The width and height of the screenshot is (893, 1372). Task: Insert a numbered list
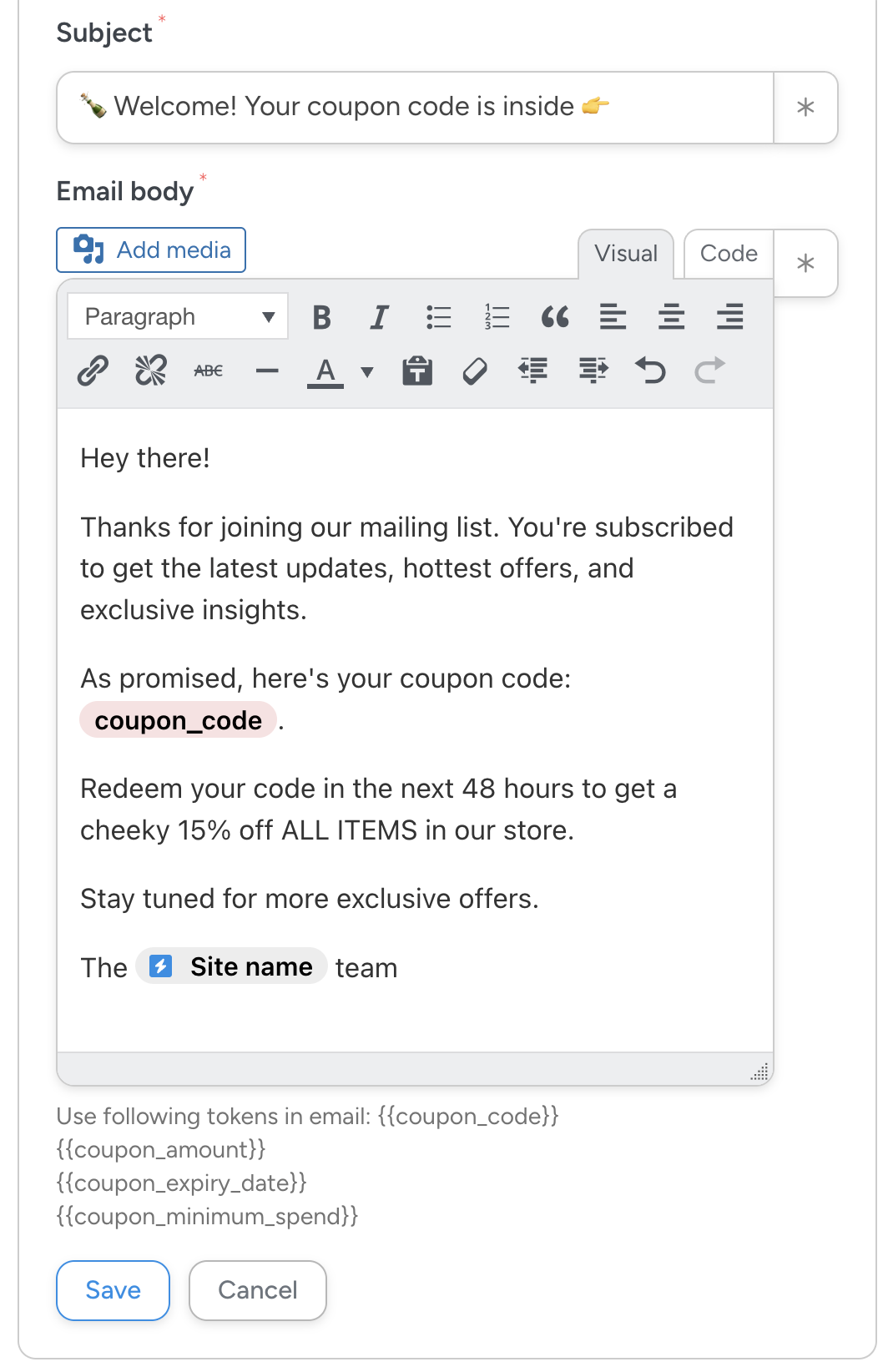pyautogui.click(x=497, y=317)
